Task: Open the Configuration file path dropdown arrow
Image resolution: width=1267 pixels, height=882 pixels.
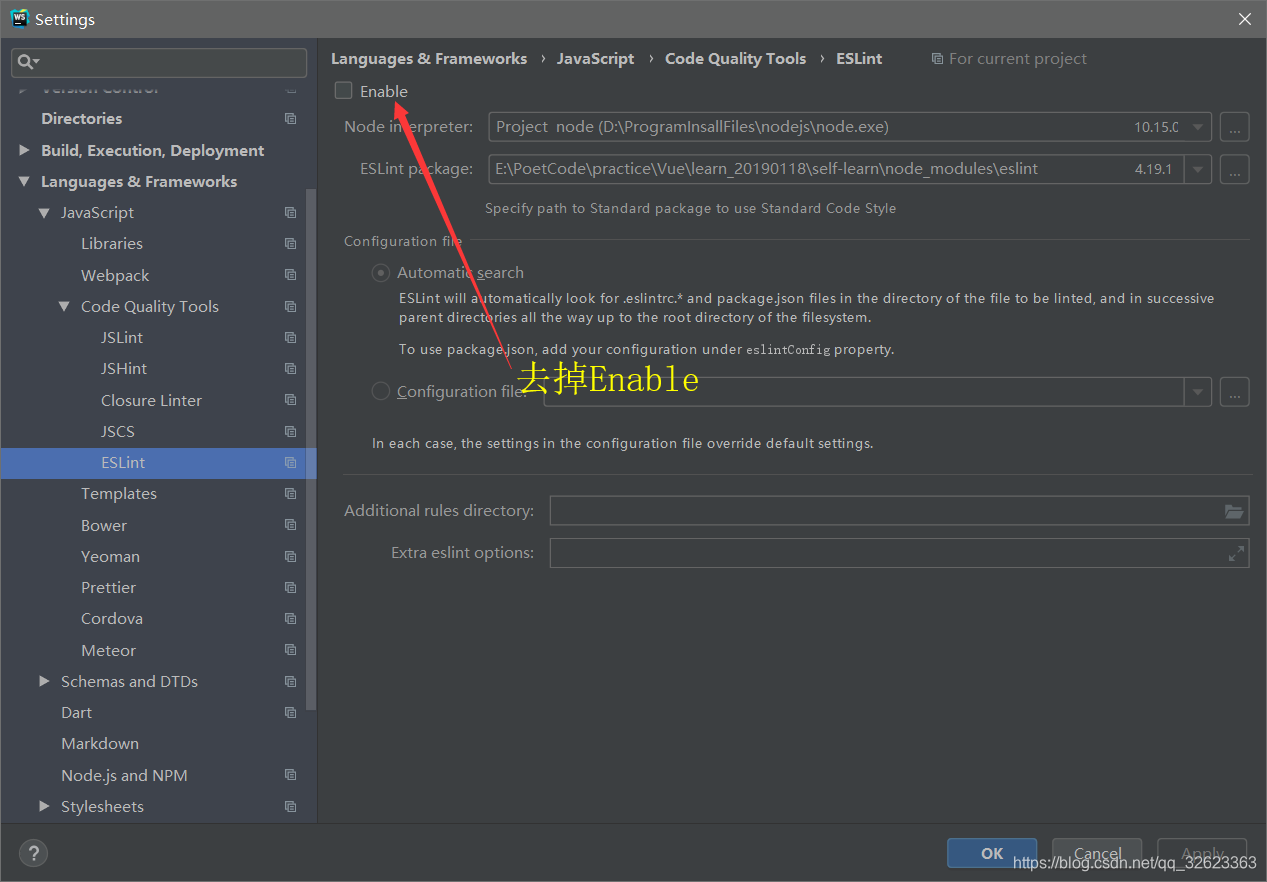Action: pyautogui.click(x=1198, y=392)
